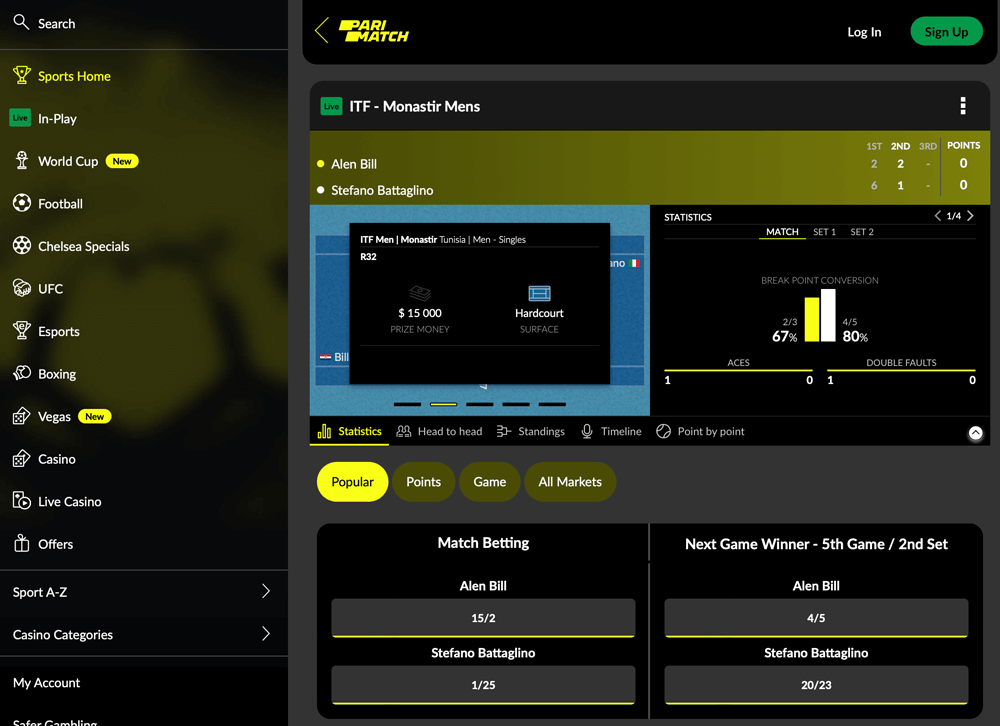
Task: Select the Popular markets filter
Action: (x=352, y=482)
